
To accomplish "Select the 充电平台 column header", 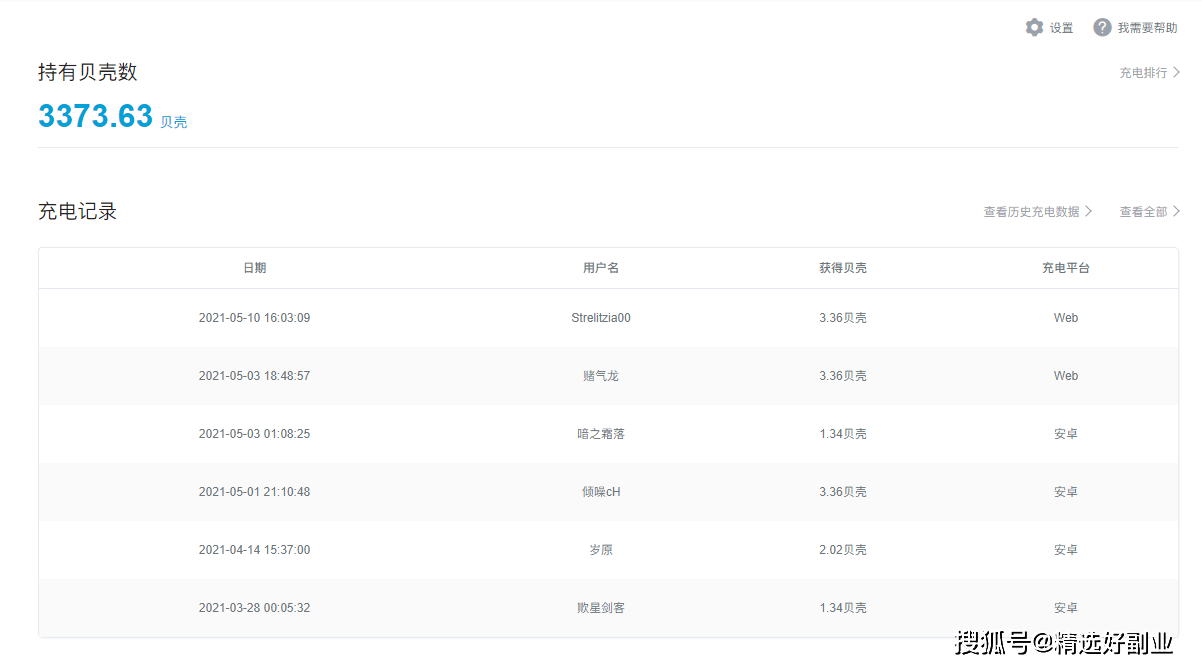I will coord(1066,268).
